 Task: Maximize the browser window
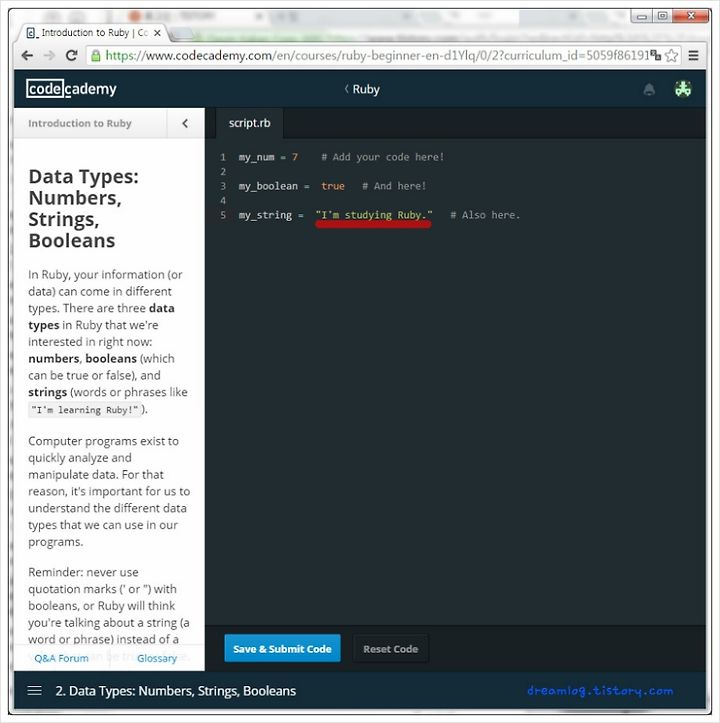[x=662, y=16]
